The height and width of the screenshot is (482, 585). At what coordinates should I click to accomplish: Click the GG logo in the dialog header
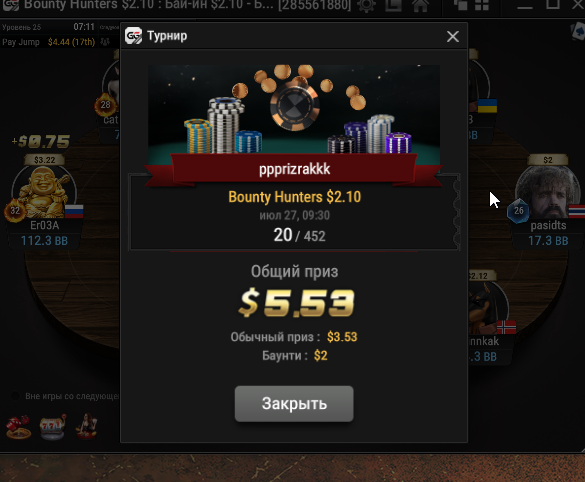click(134, 36)
